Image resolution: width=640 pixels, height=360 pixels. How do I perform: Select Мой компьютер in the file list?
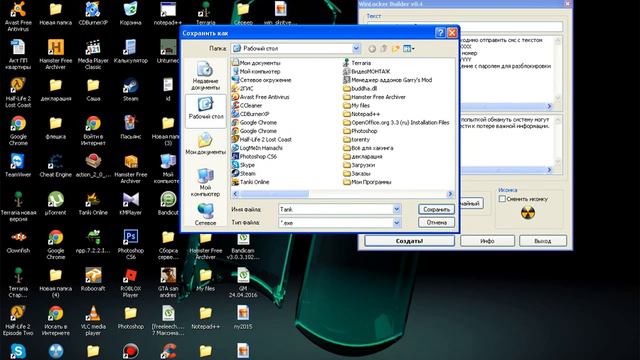pyautogui.click(x=256, y=71)
